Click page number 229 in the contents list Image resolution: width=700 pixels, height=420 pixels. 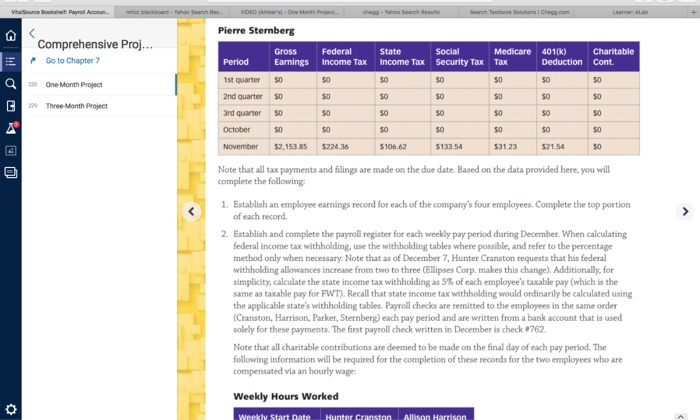point(33,106)
